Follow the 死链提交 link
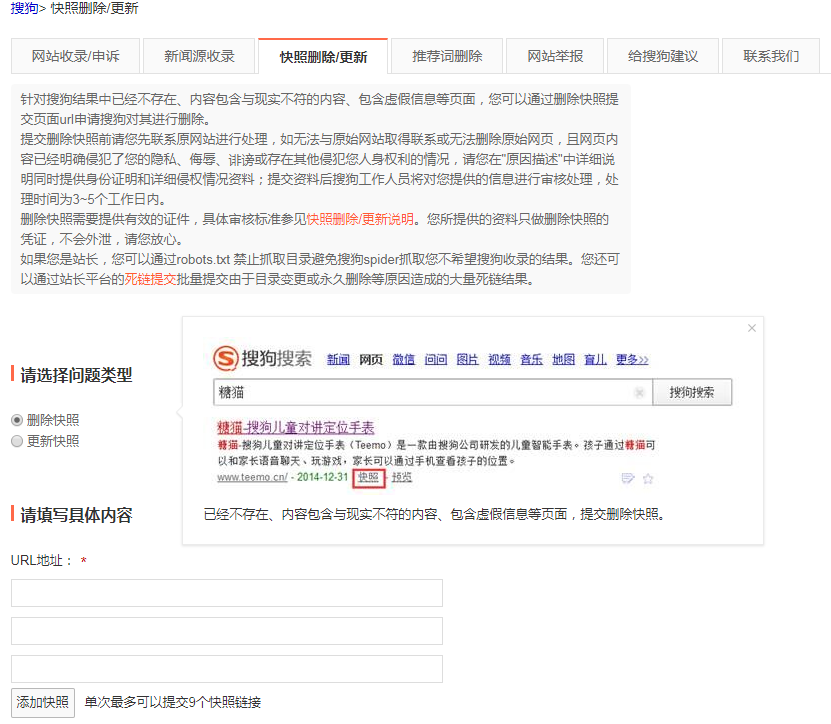This screenshot has height=724, width=831. pyautogui.click(x=150, y=279)
